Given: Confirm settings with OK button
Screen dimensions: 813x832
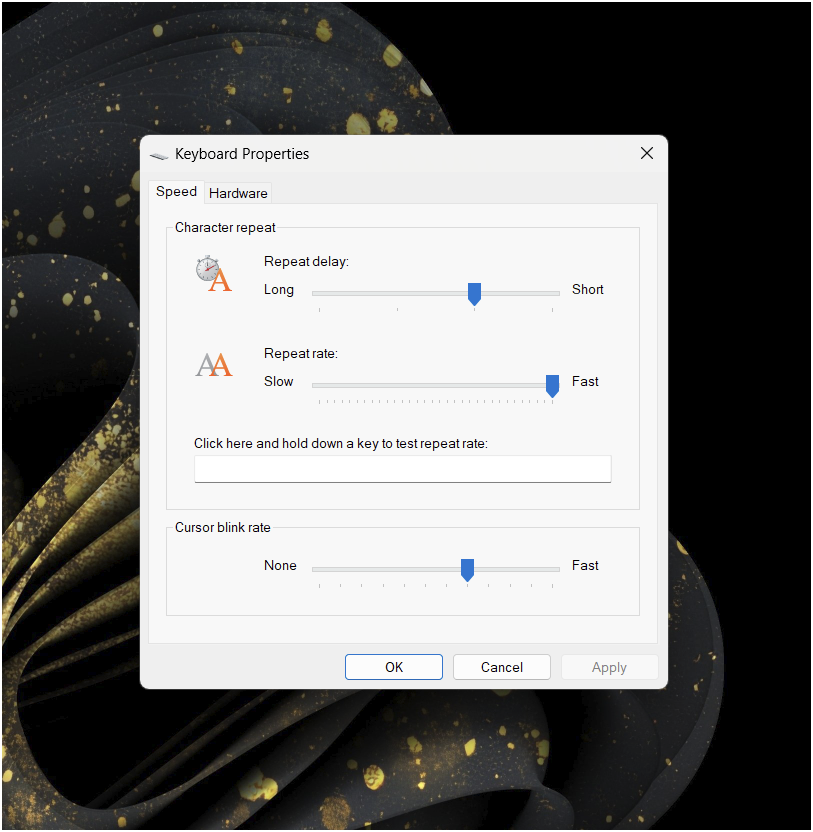Looking at the screenshot, I should pyautogui.click(x=394, y=667).
